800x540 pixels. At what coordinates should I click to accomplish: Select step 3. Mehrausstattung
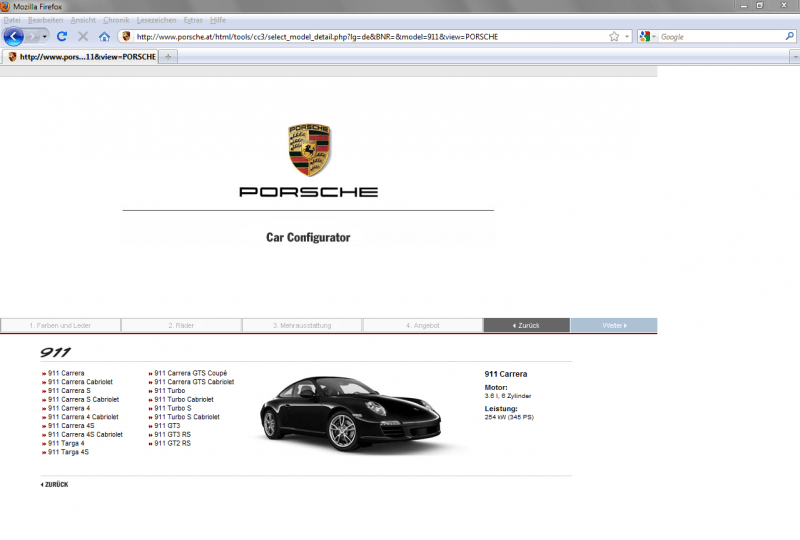(302, 325)
